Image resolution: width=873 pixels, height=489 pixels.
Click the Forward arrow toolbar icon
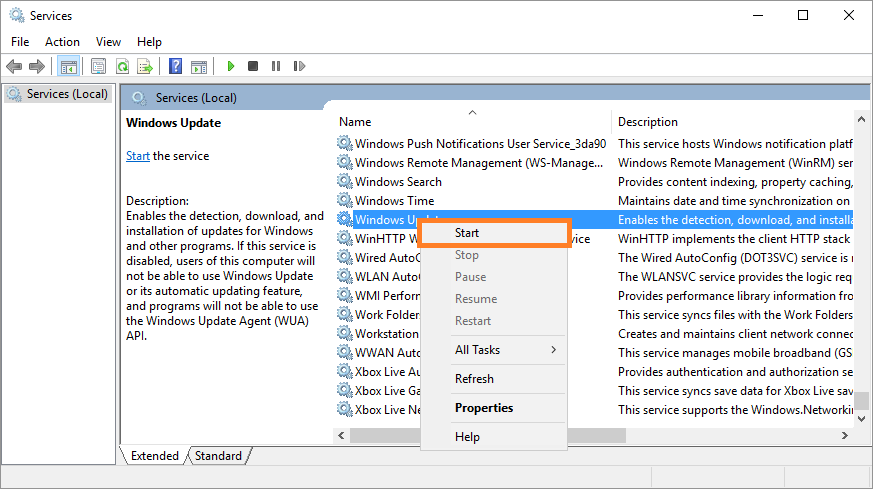click(x=37, y=66)
